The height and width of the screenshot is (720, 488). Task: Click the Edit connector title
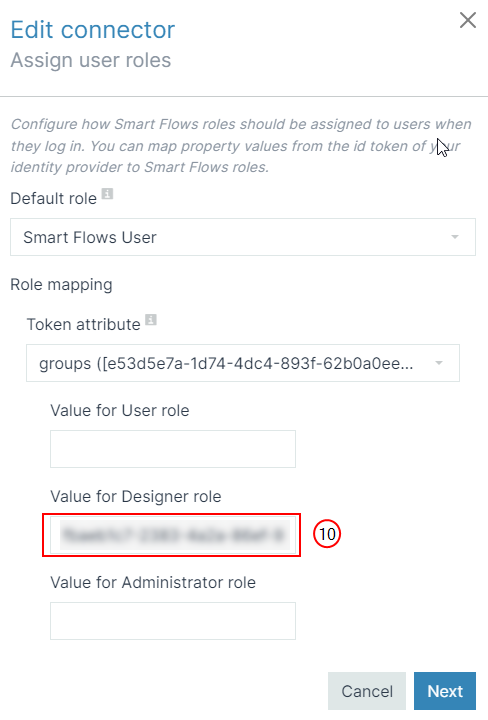point(93,30)
